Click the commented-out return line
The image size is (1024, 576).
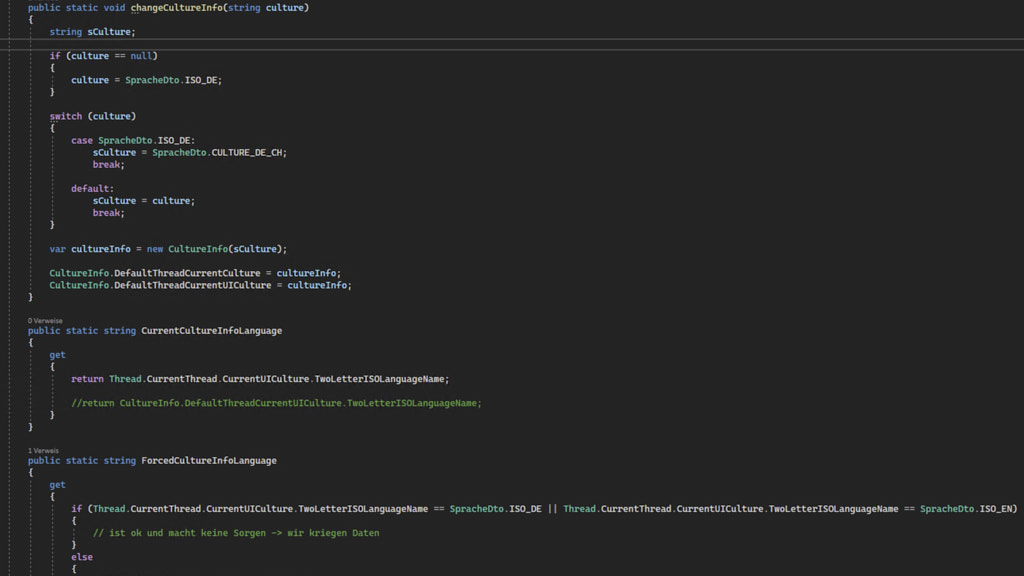point(276,403)
